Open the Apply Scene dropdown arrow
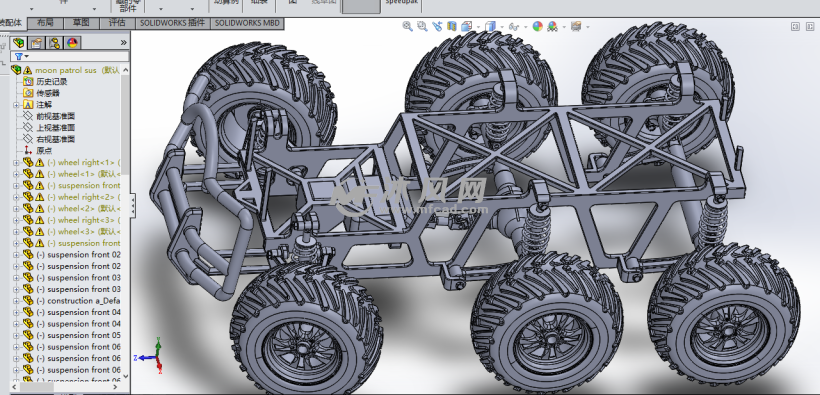The height and width of the screenshot is (395, 820). pos(563,27)
